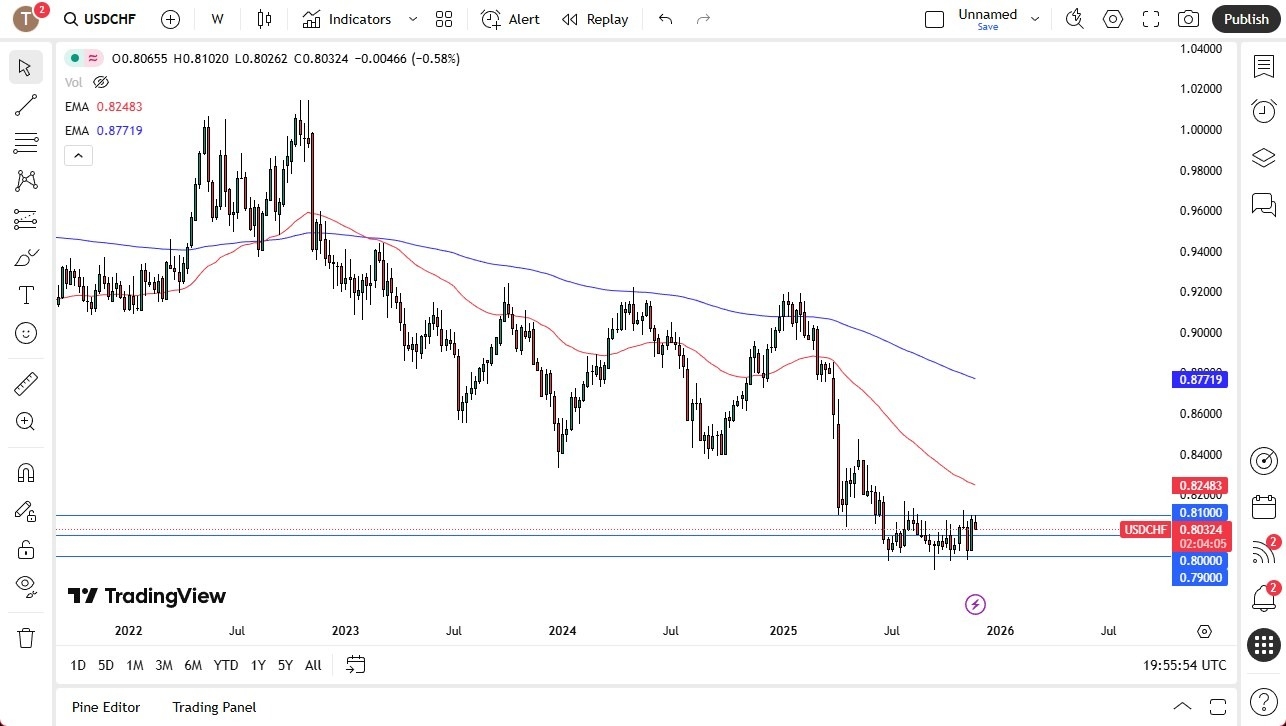Select the zoom-in tool
1286x726 pixels.
(26, 422)
